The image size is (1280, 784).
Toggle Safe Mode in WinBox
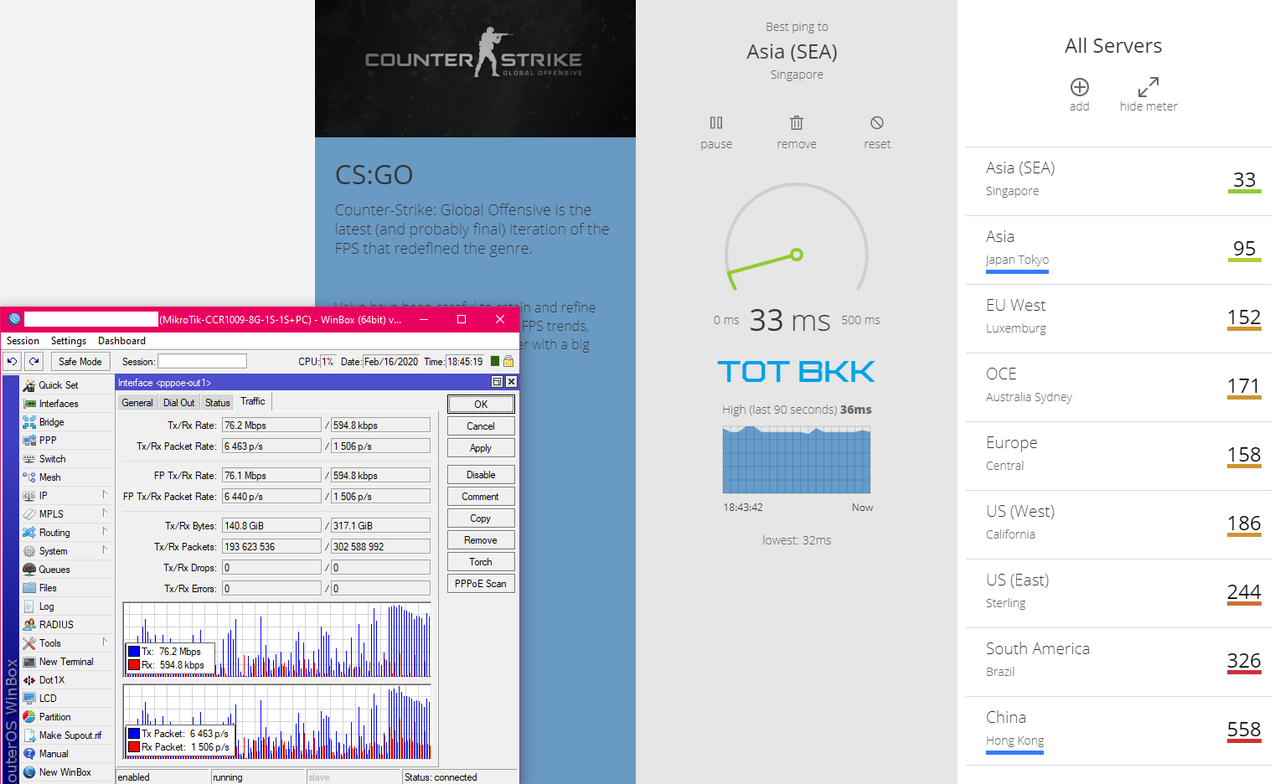click(80, 361)
